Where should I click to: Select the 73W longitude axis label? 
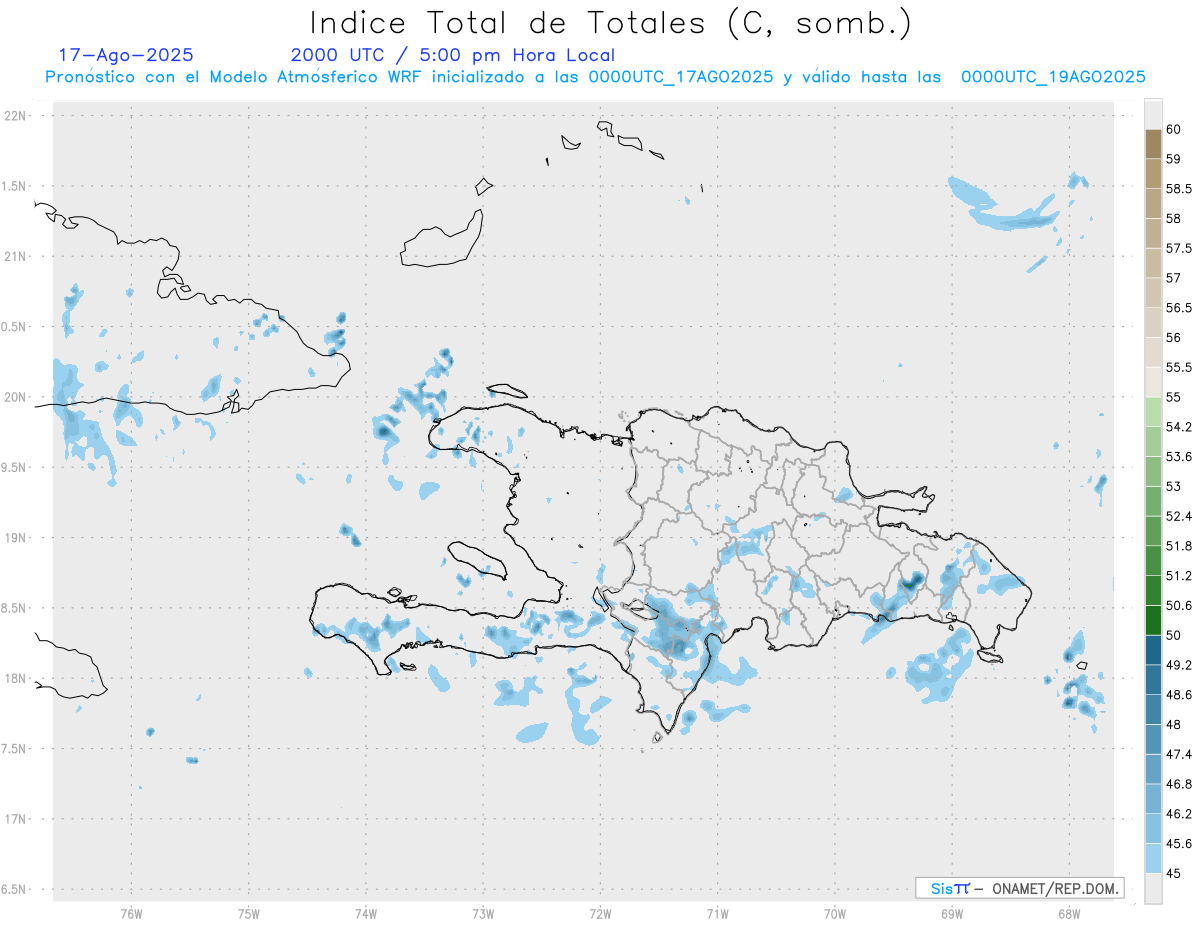coord(483,914)
